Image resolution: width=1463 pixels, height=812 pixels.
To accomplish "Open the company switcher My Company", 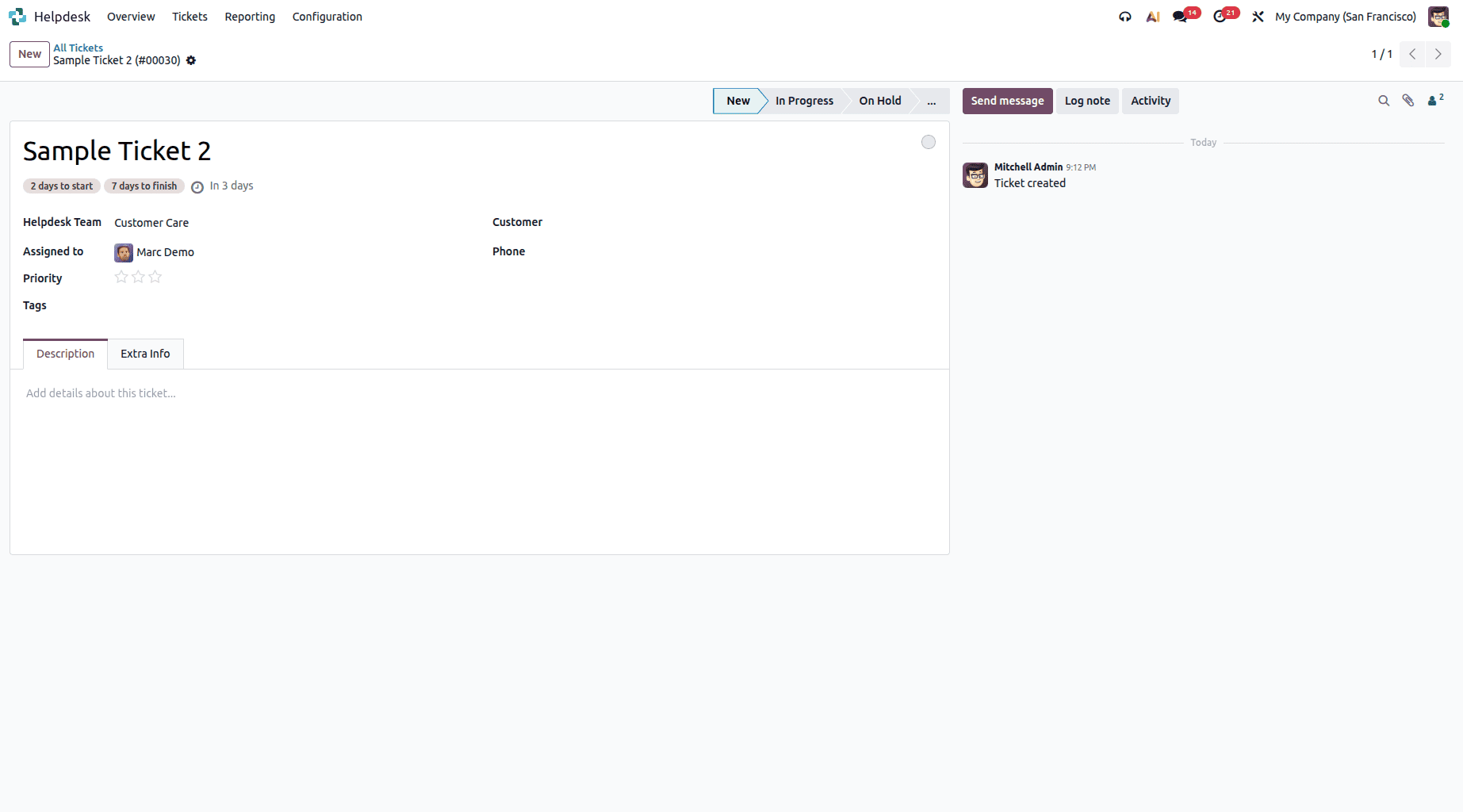I will point(1346,17).
